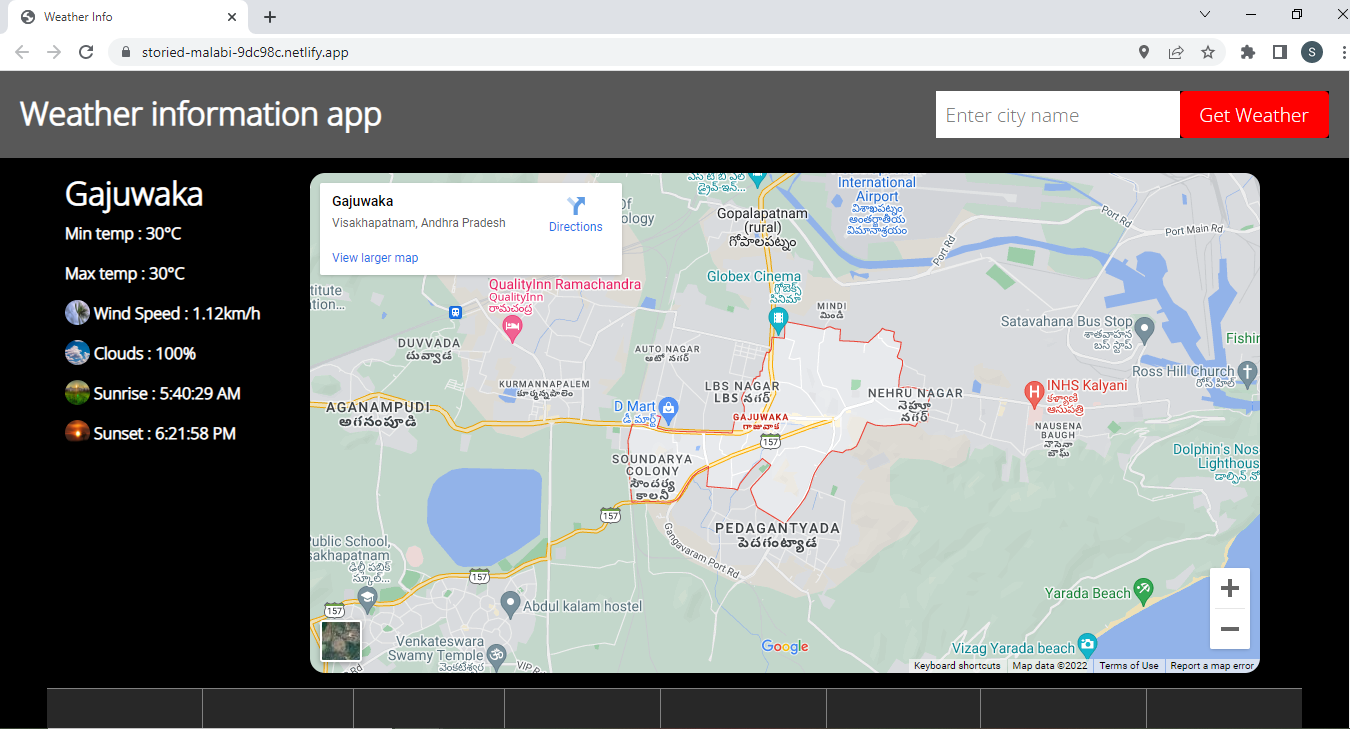Select the Weather Info tab
This screenshot has height=729, width=1350.
click(128, 17)
